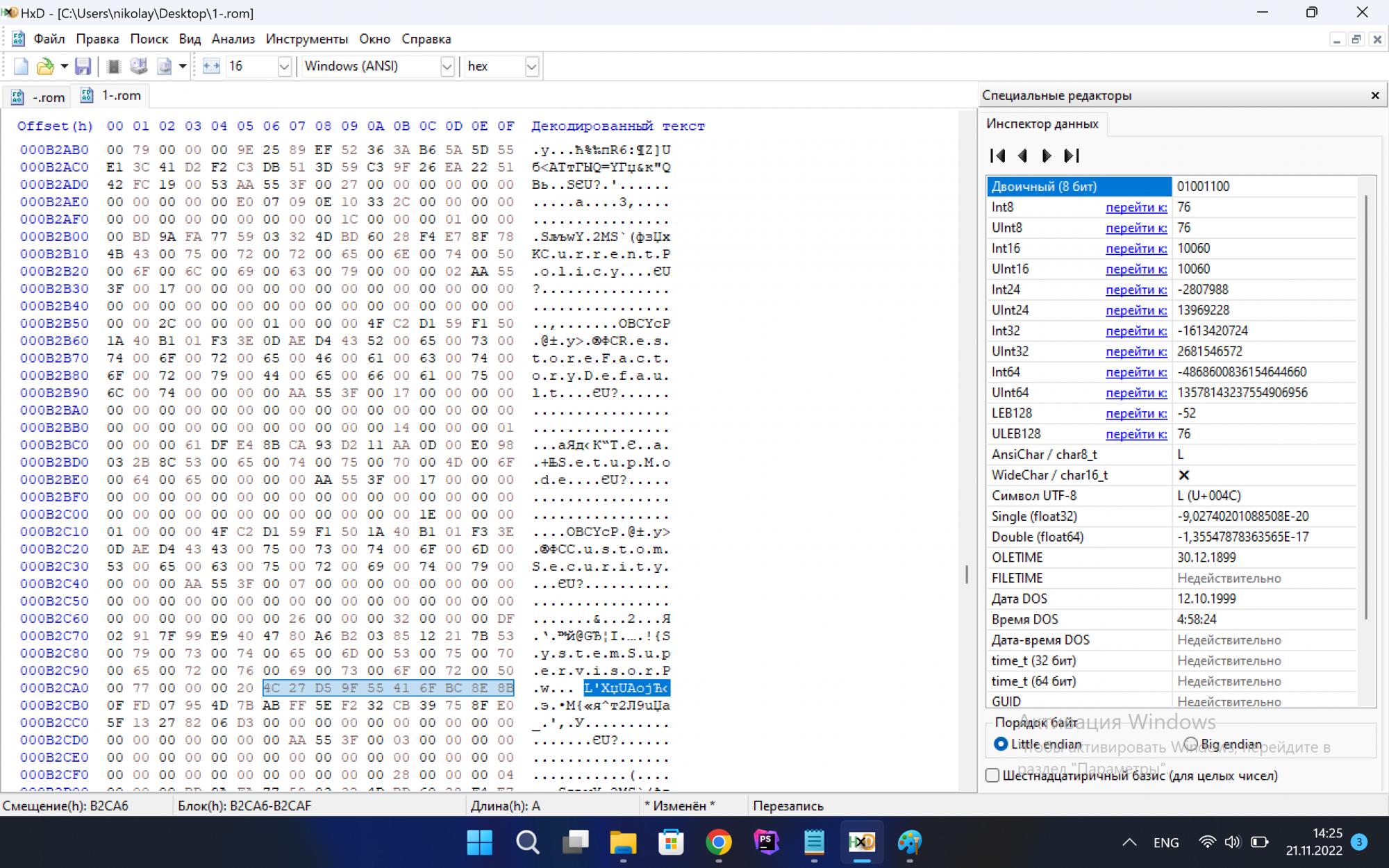Open the Windows (ANSI) charset dropdown

click(x=447, y=66)
